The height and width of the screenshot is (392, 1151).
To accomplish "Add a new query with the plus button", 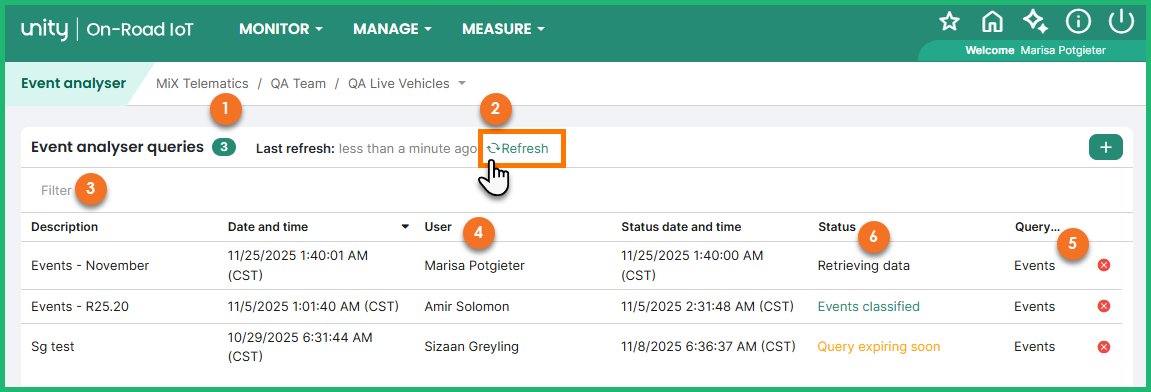I will click(1105, 148).
